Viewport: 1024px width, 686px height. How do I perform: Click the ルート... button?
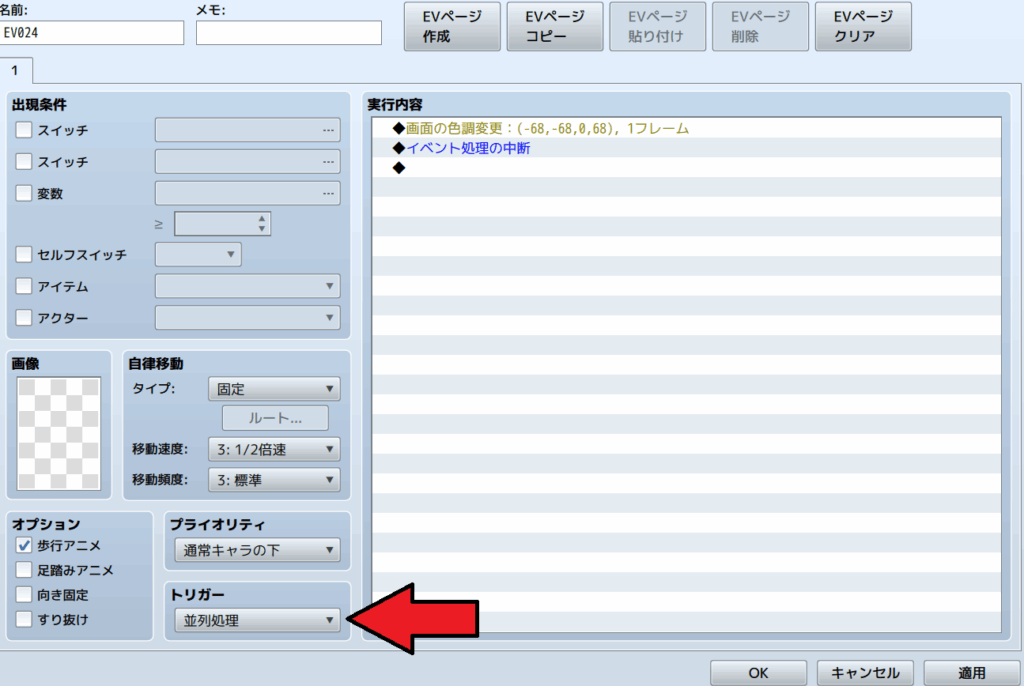pos(275,418)
